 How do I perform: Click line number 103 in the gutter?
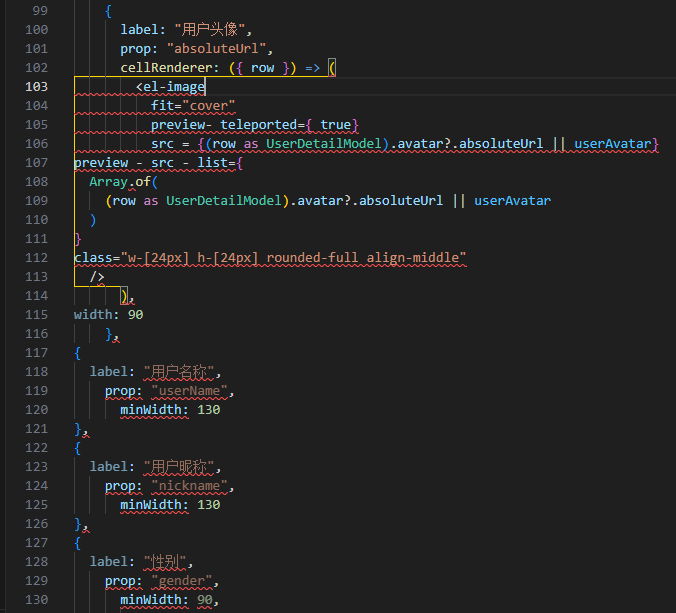click(x=36, y=87)
